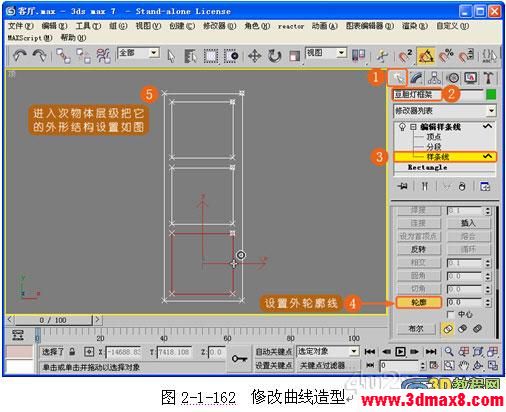Enable the 中心 center checkbox
506x412 pixels.
(450, 314)
